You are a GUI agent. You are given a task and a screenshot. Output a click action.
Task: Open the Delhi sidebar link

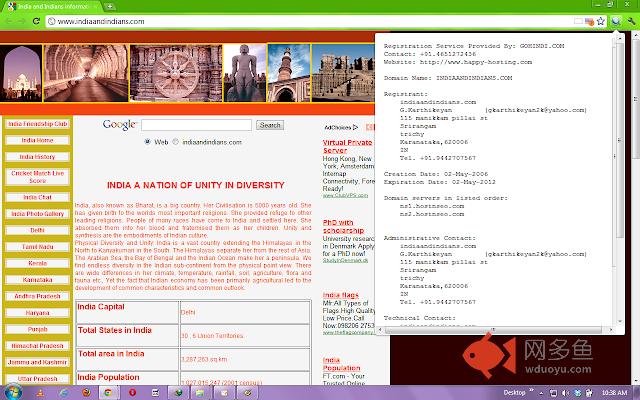point(38,230)
